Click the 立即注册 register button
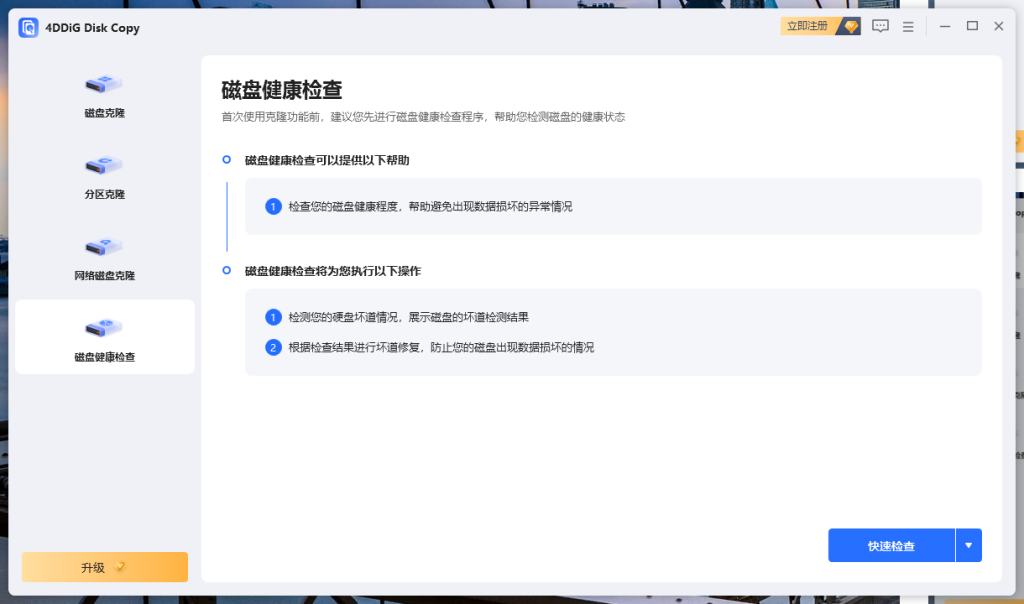This screenshot has width=1024, height=604. (808, 27)
